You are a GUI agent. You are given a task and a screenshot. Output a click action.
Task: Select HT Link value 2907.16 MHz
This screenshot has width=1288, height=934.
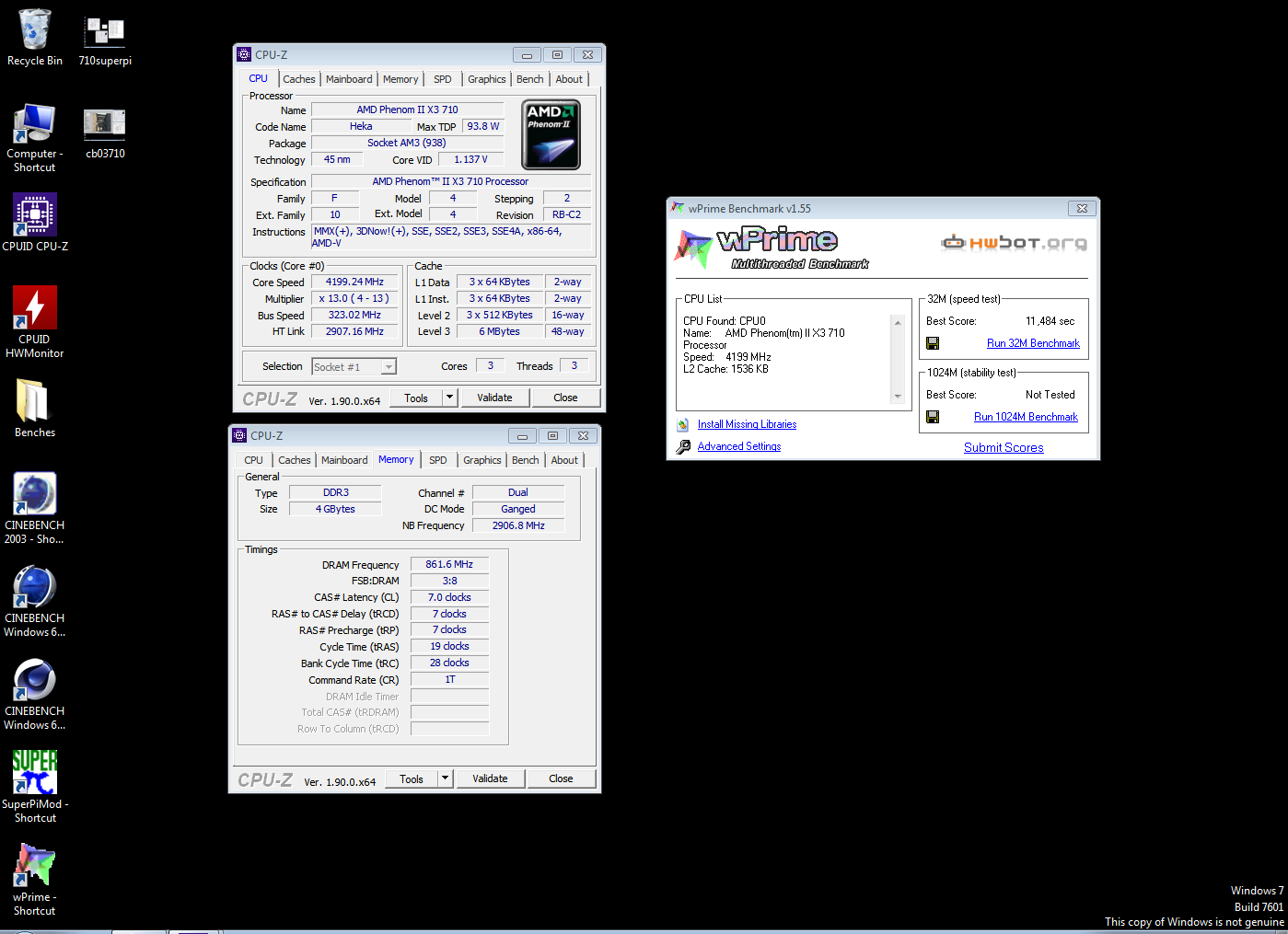click(x=354, y=331)
